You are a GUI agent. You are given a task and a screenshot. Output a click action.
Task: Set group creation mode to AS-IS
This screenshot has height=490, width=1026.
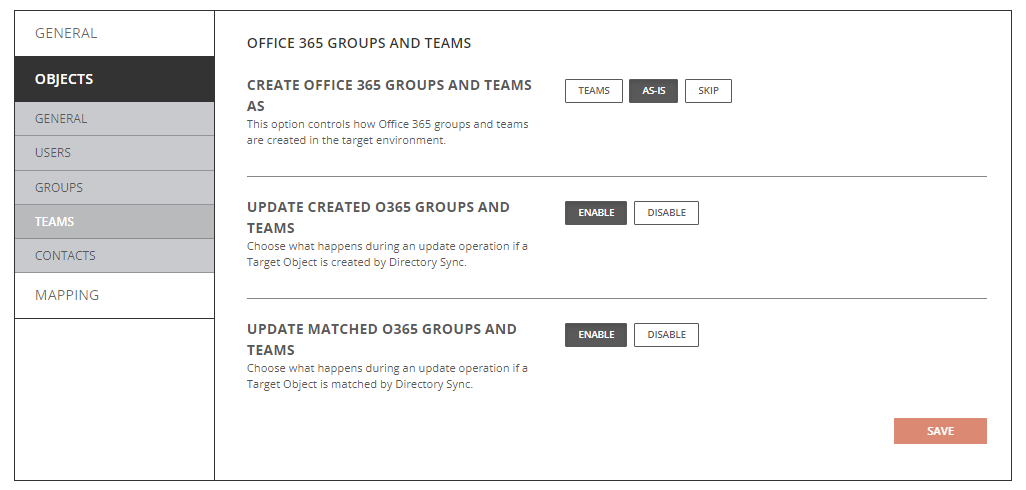(x=654, y=91)
